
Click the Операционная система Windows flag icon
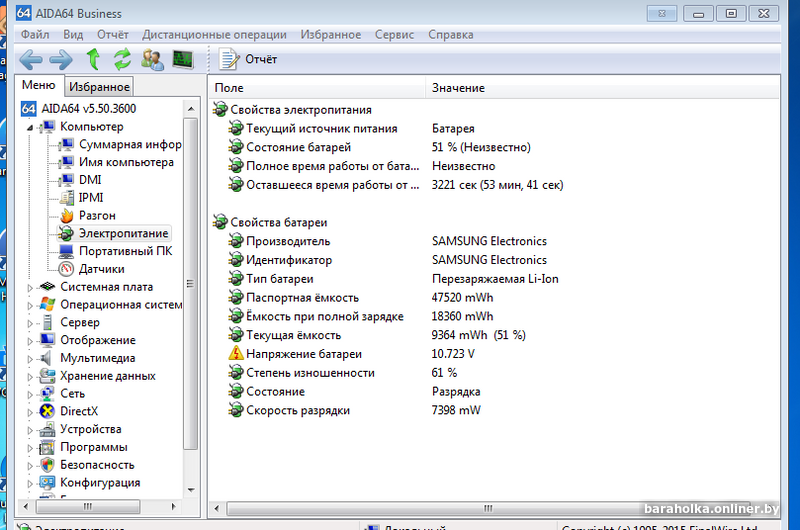47,305
